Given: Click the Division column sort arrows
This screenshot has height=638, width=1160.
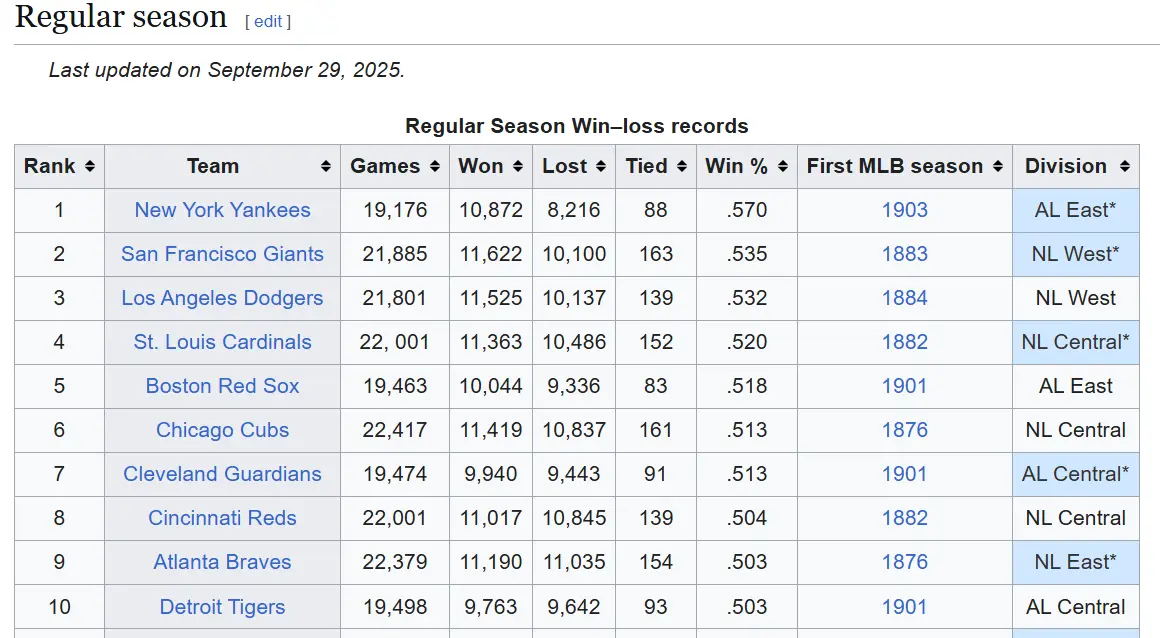Looking at the screenshot, I should pyautogui.click(x=1124, y=167).
